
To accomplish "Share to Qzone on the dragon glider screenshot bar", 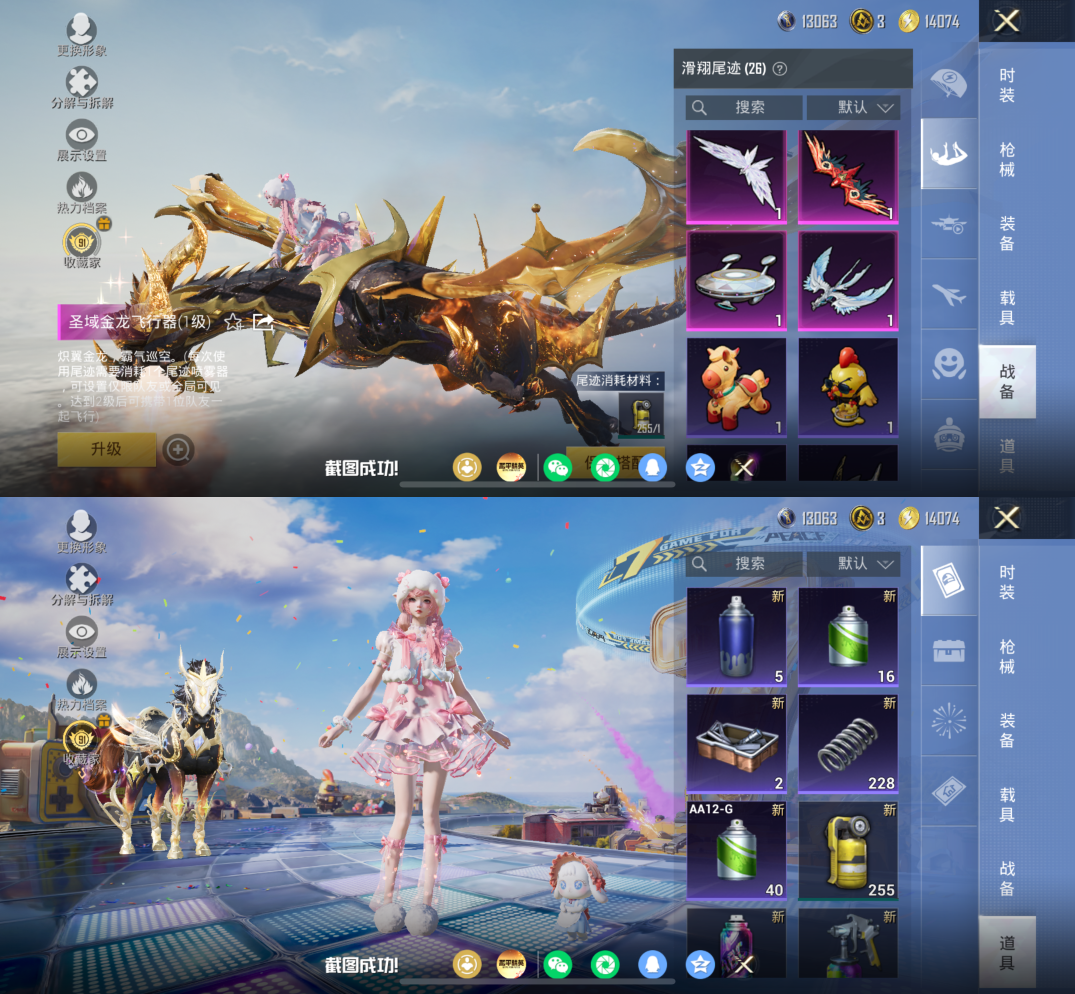I will coord(700,468).
